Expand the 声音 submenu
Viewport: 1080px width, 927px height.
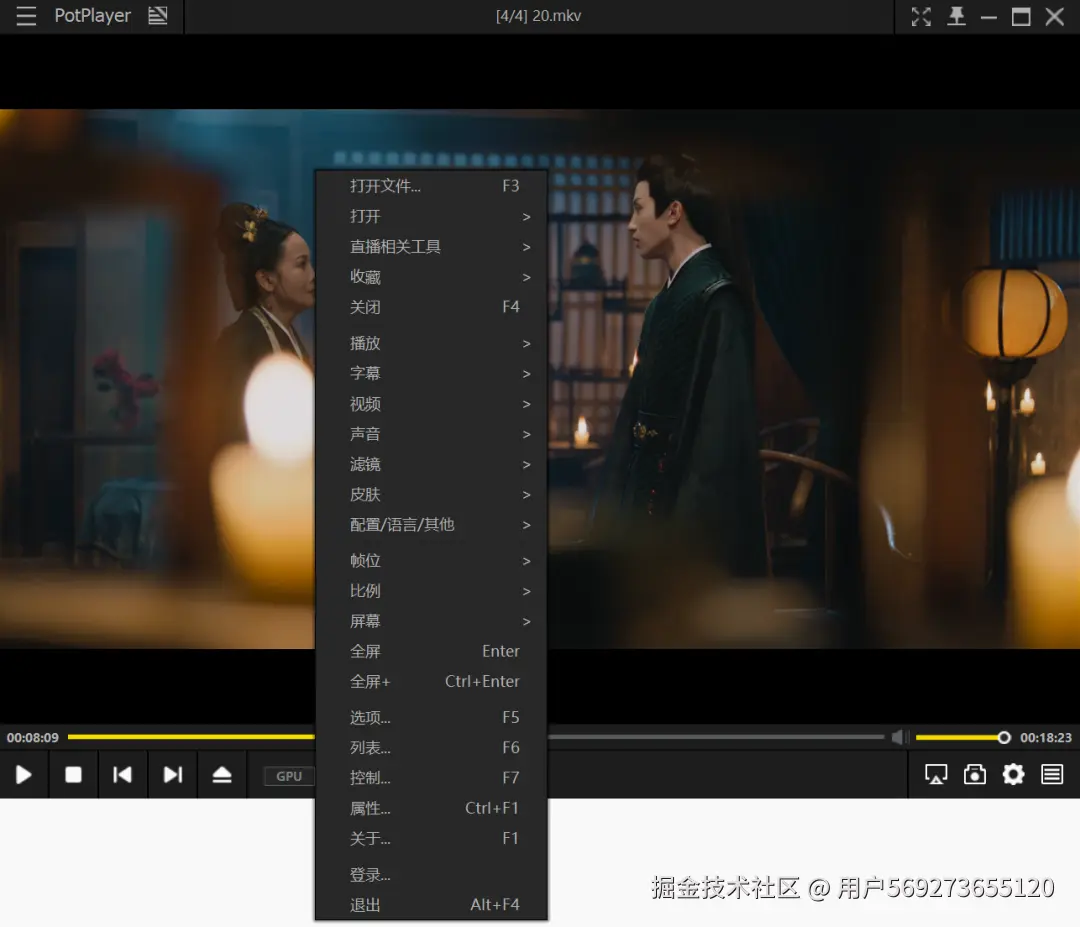[x=432, y=434]
